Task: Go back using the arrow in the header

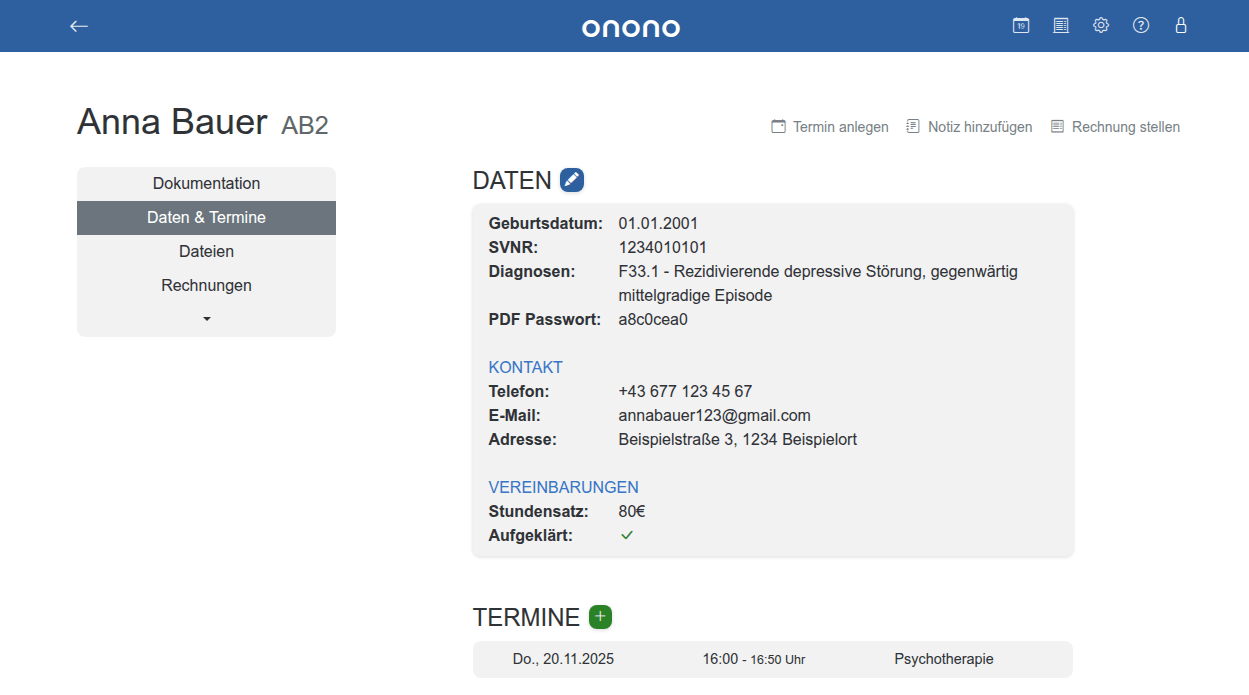Action: pyautogui.click(x=78, y=26)
